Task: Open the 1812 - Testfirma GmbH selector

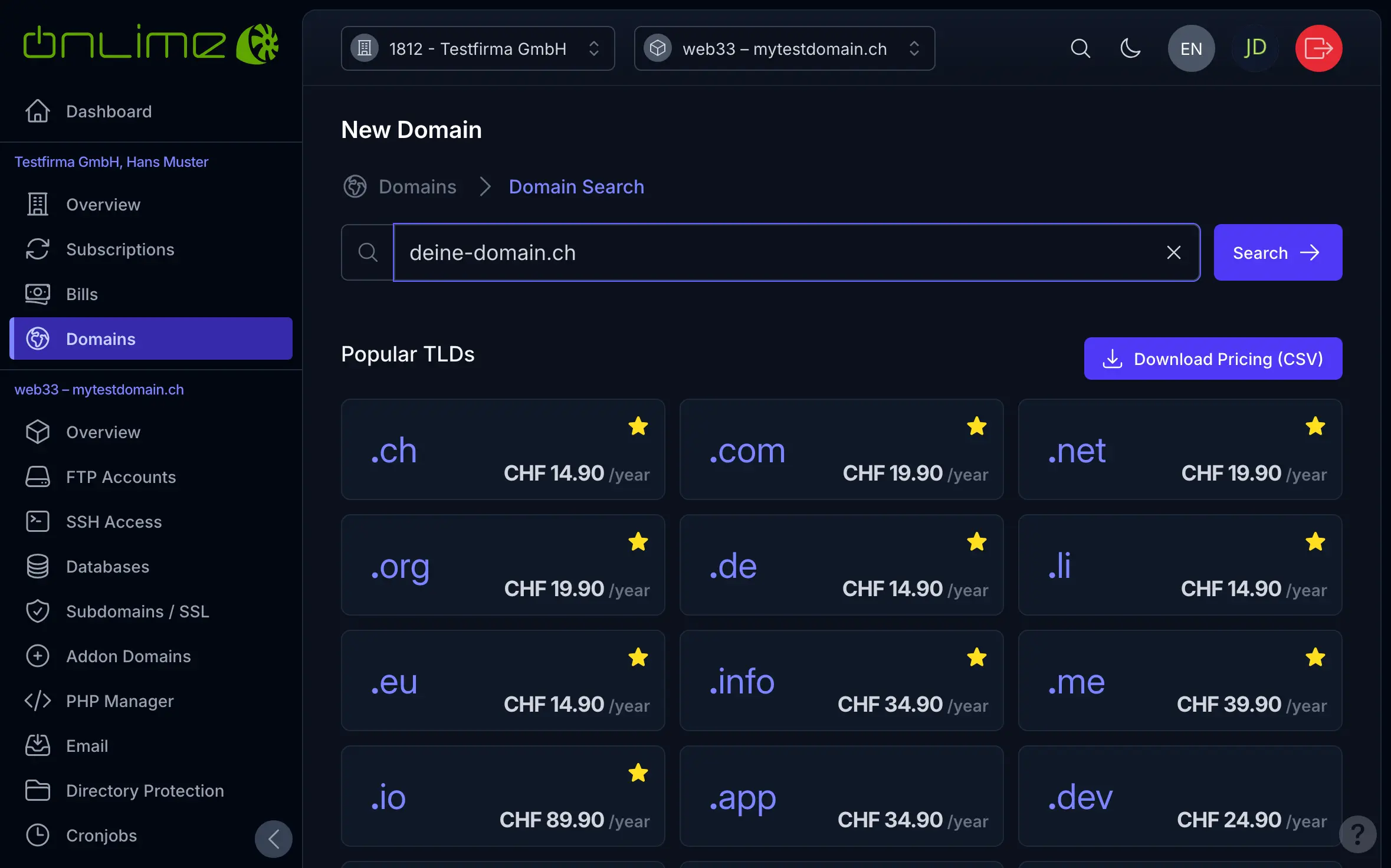Action: pyautogui.click(x=477, y=48)
